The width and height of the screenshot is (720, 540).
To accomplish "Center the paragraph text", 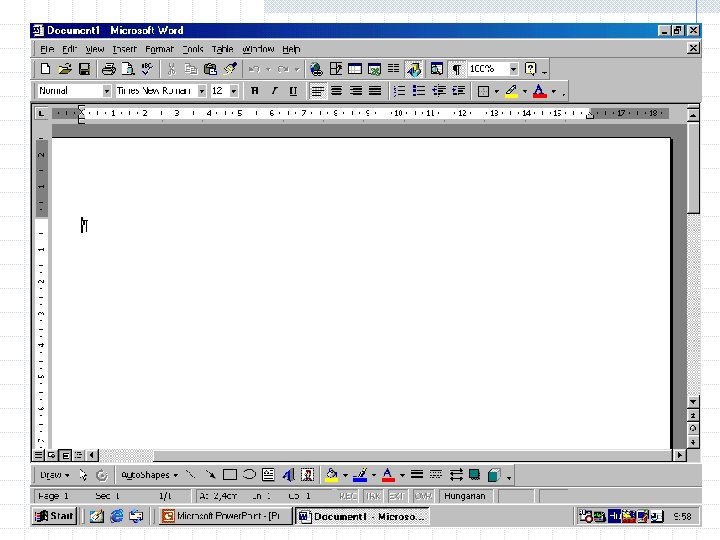I will [x=337, y=91].
